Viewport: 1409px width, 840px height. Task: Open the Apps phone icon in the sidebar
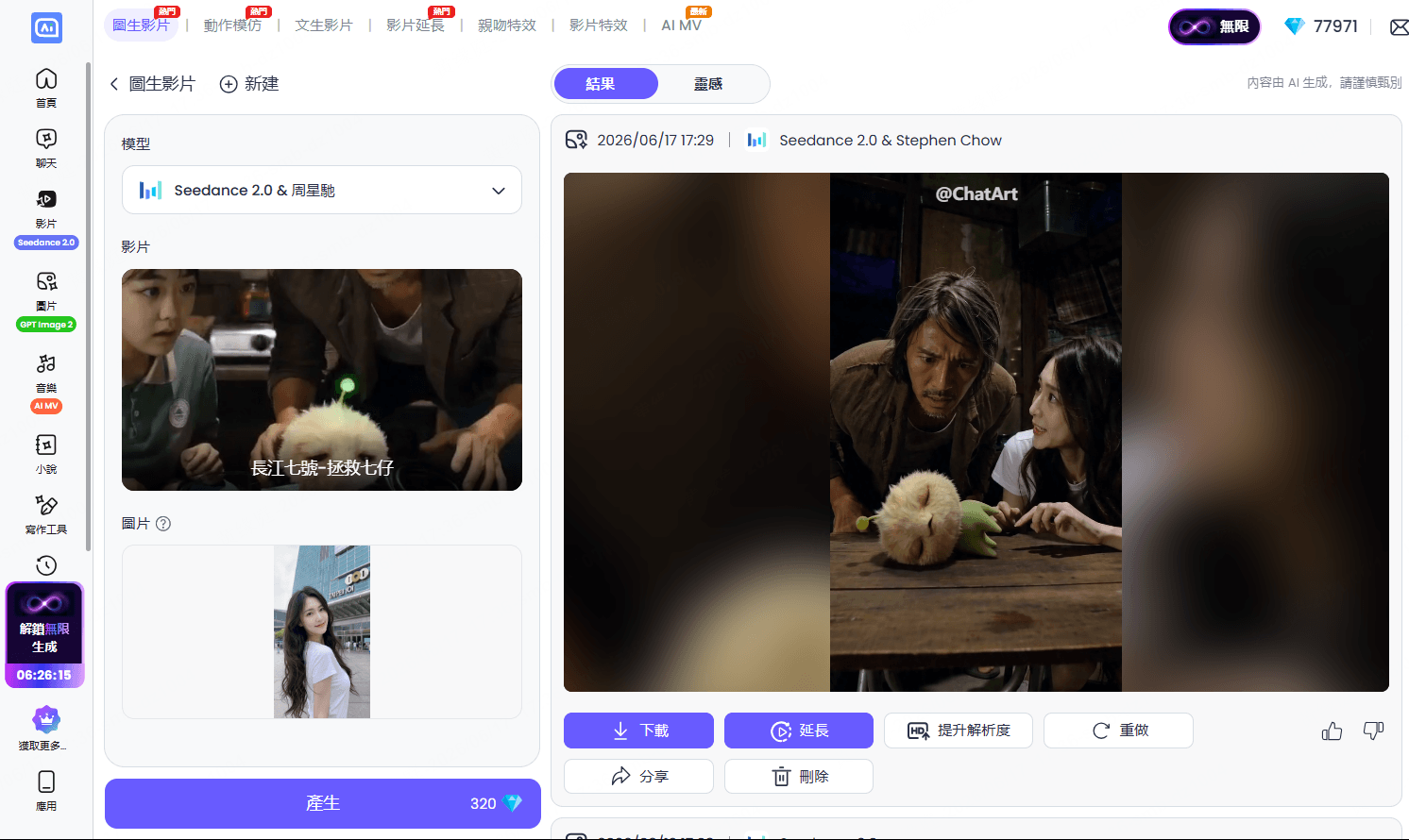pos(46,790)
